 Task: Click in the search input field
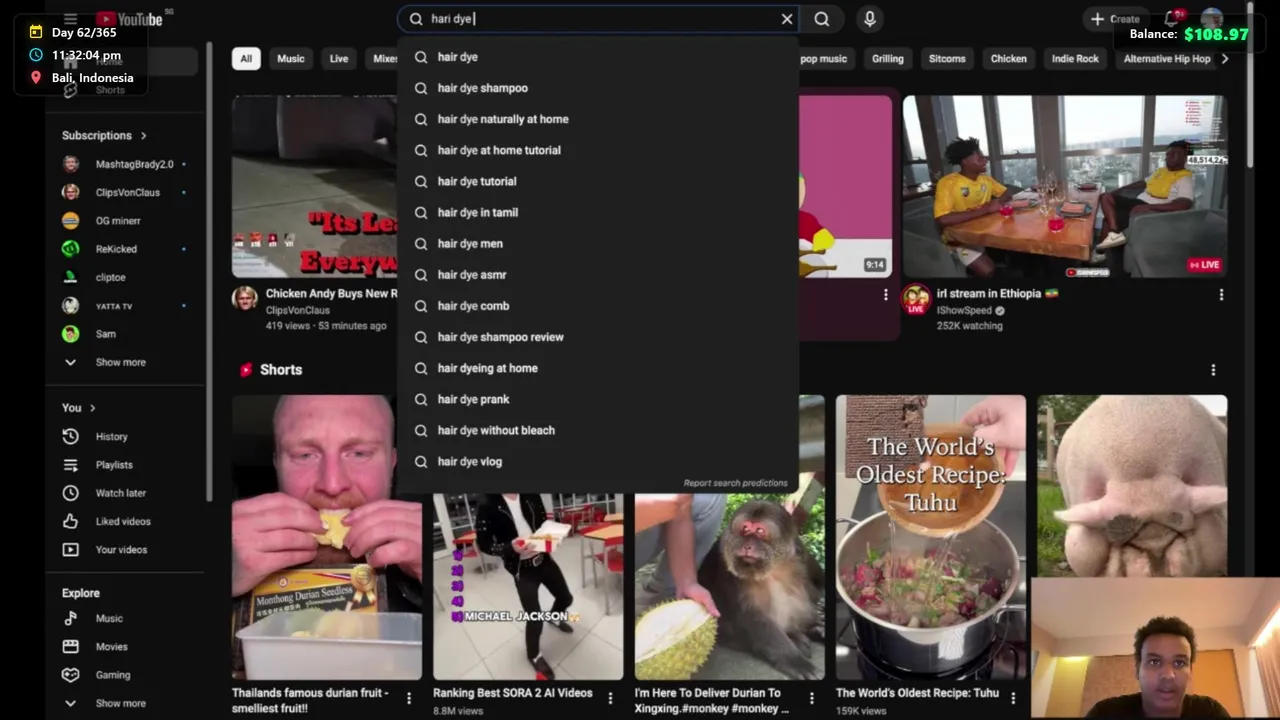click(x=600, y=19)
